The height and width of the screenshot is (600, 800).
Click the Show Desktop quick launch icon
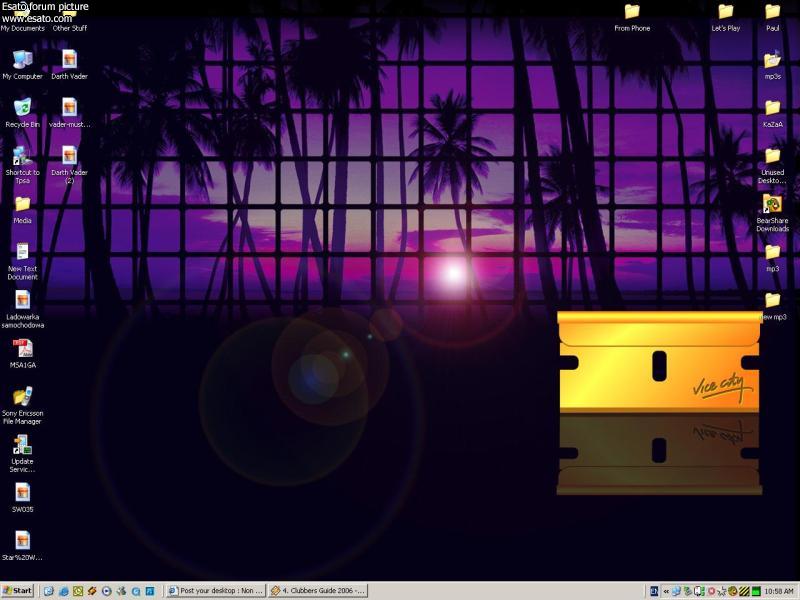[x=48, y=591]
